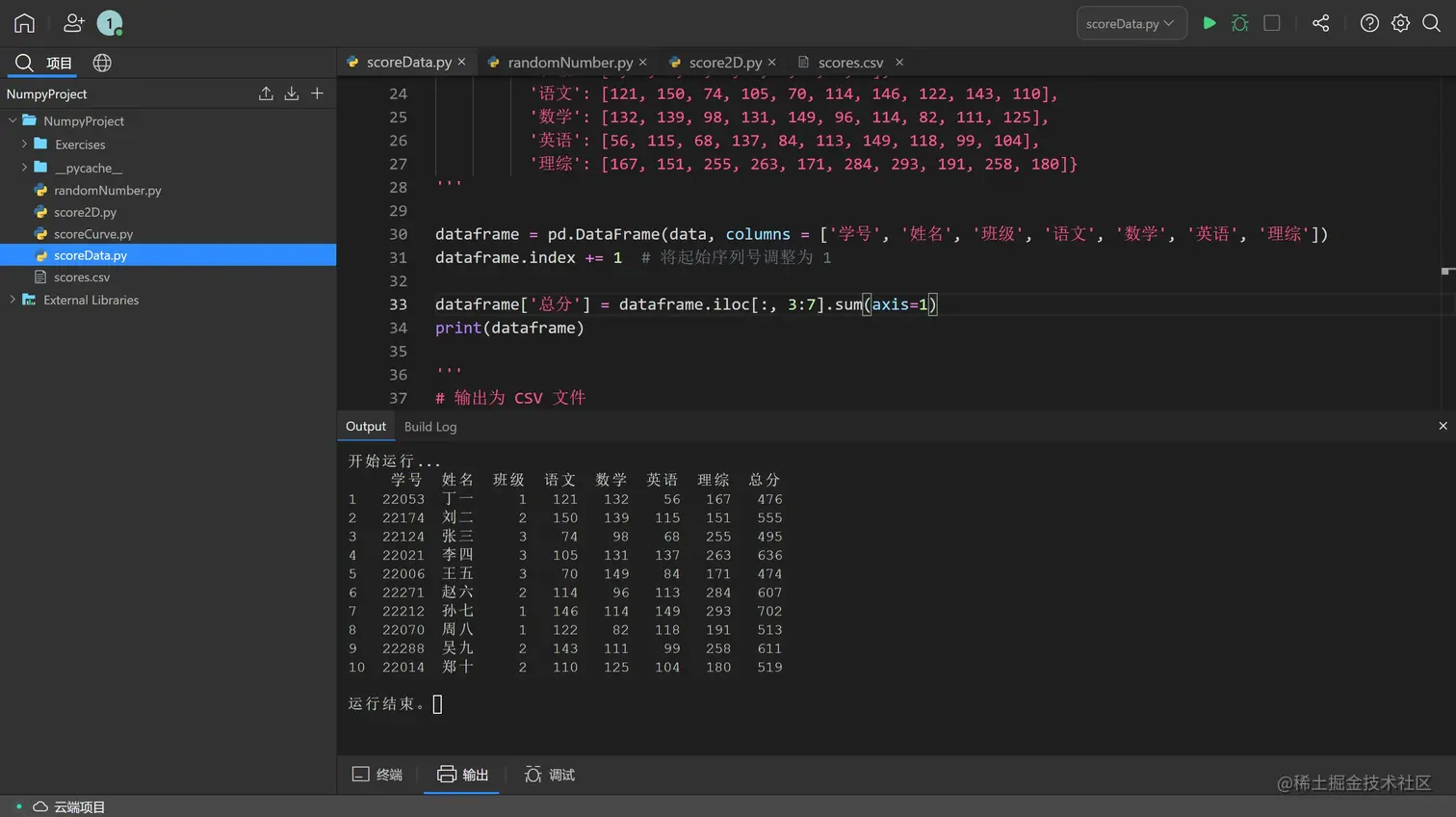Click the add collaborator icon
This screenshot has height=817, width=1456.
[x=73, y=23]
